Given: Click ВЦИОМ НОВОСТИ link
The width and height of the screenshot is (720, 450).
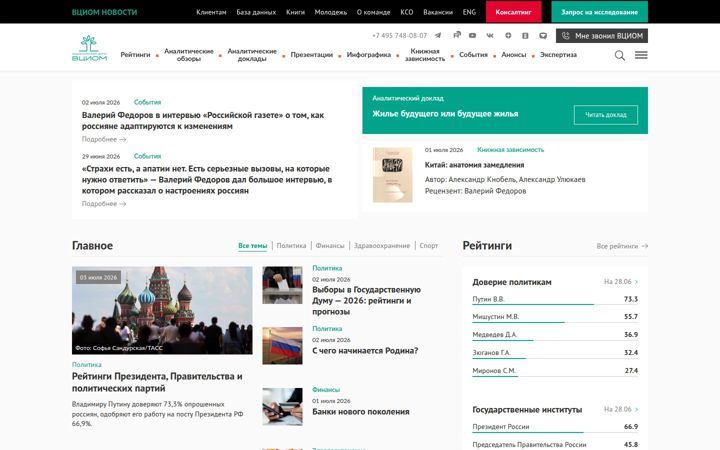Looking at the screenshot, I should click(x=104, y=12).
